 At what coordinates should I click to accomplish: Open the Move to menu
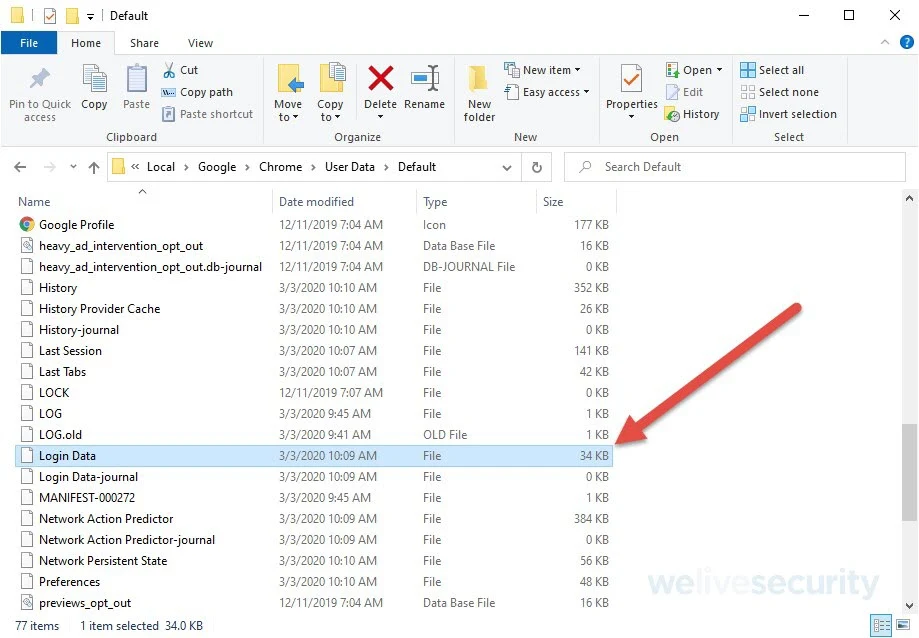288,94
